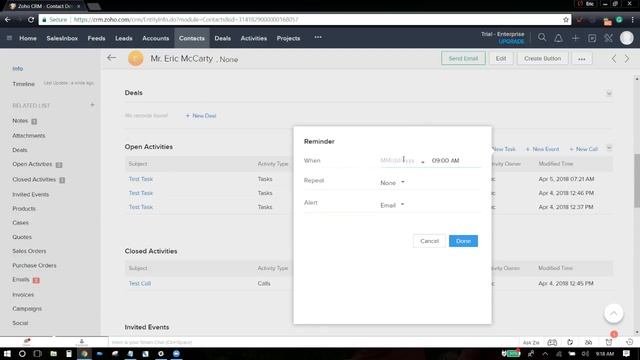The width and height of the screenshot is (640, 360).
Task: Open the Windows action center icon
Action: point(627,353)
